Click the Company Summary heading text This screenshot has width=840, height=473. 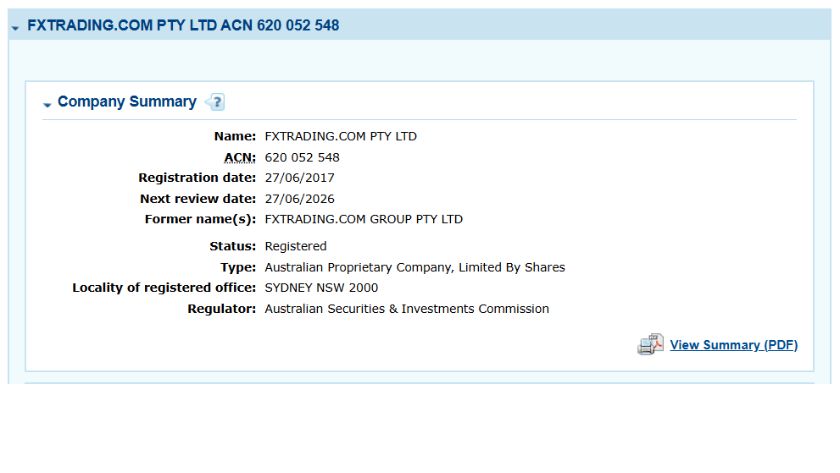point(127,102)
